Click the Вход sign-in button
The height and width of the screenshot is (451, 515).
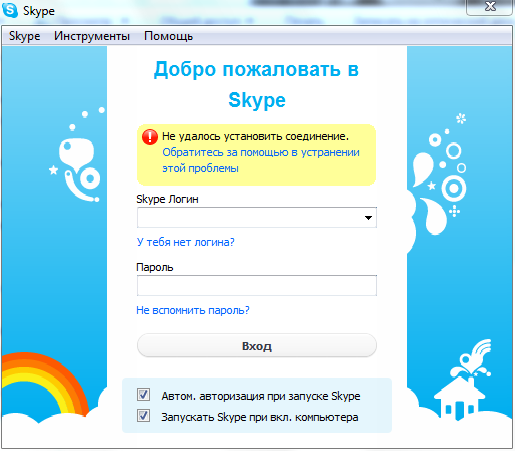click(x=257, y=346)
